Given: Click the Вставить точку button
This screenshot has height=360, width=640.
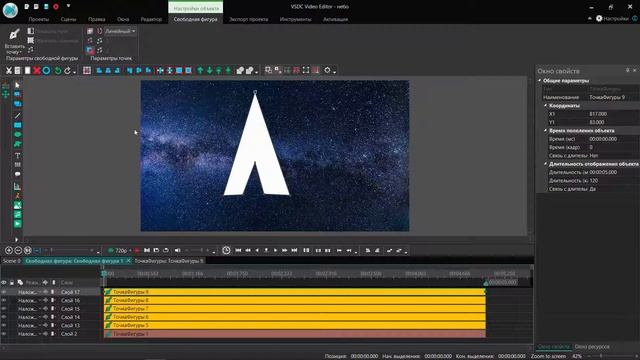Looking at the screenshot, I should (14, 41).
